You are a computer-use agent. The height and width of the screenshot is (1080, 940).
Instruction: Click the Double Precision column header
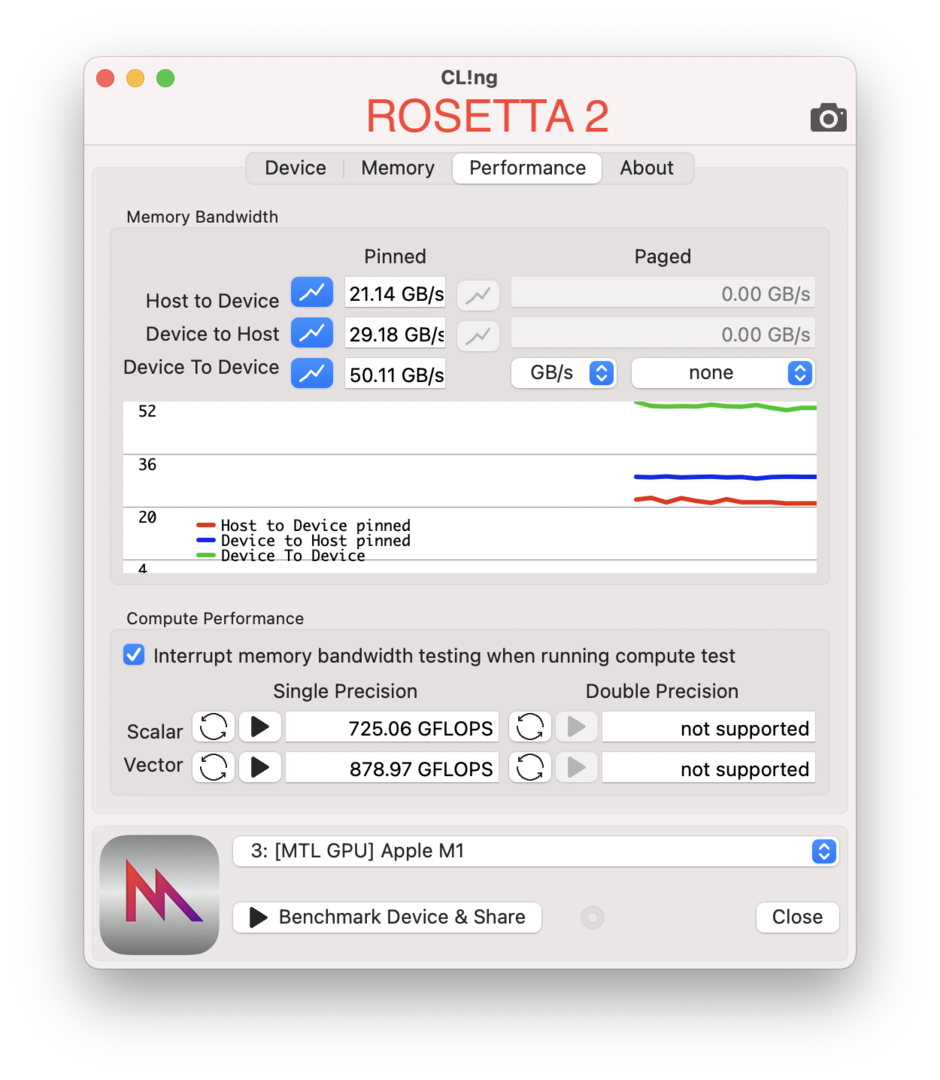tap(662, 691)
